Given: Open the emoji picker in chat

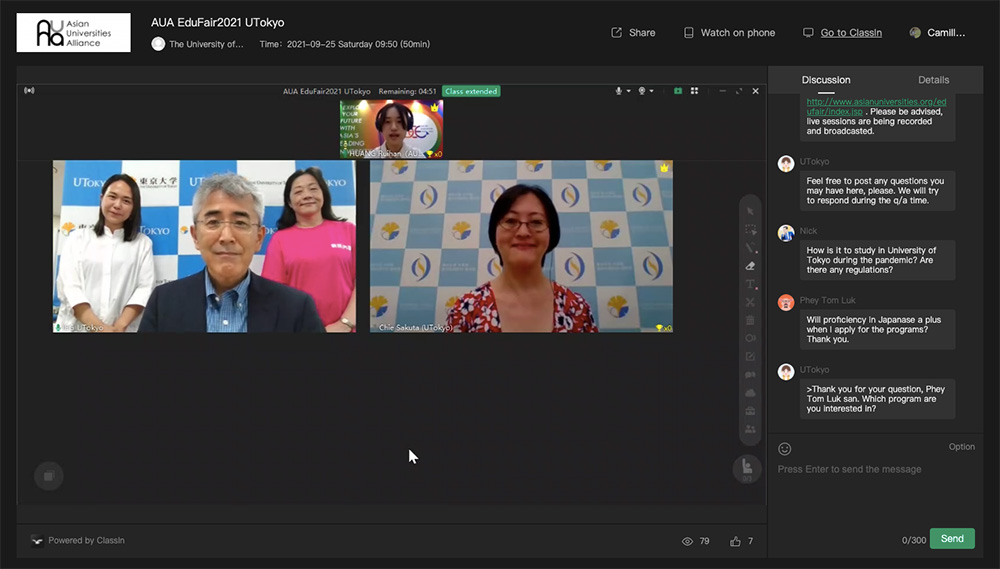Looking at the screenshot, I should (784, 449).
